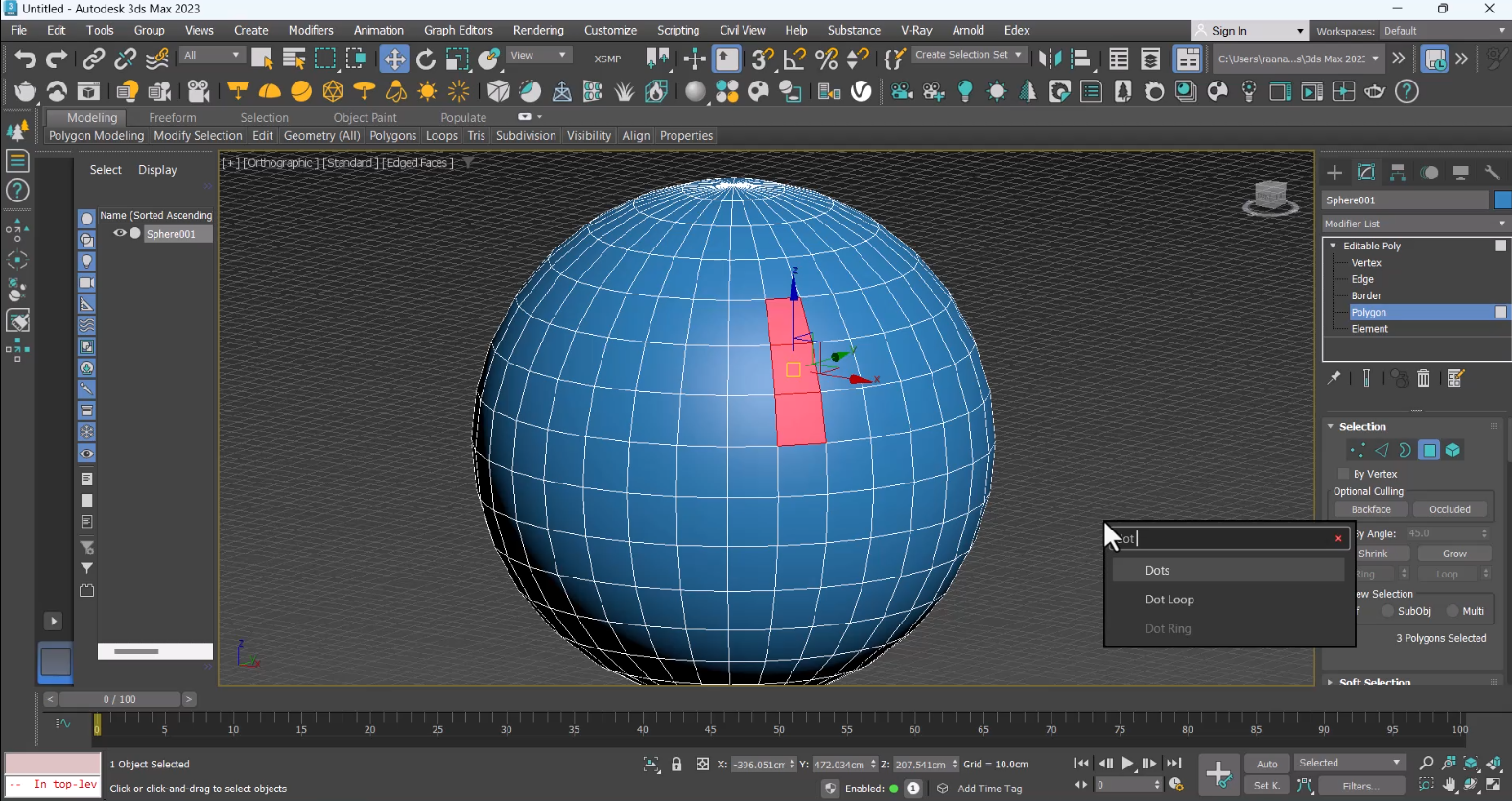Click the trash icon to remove modifier

click(1424, 379)
